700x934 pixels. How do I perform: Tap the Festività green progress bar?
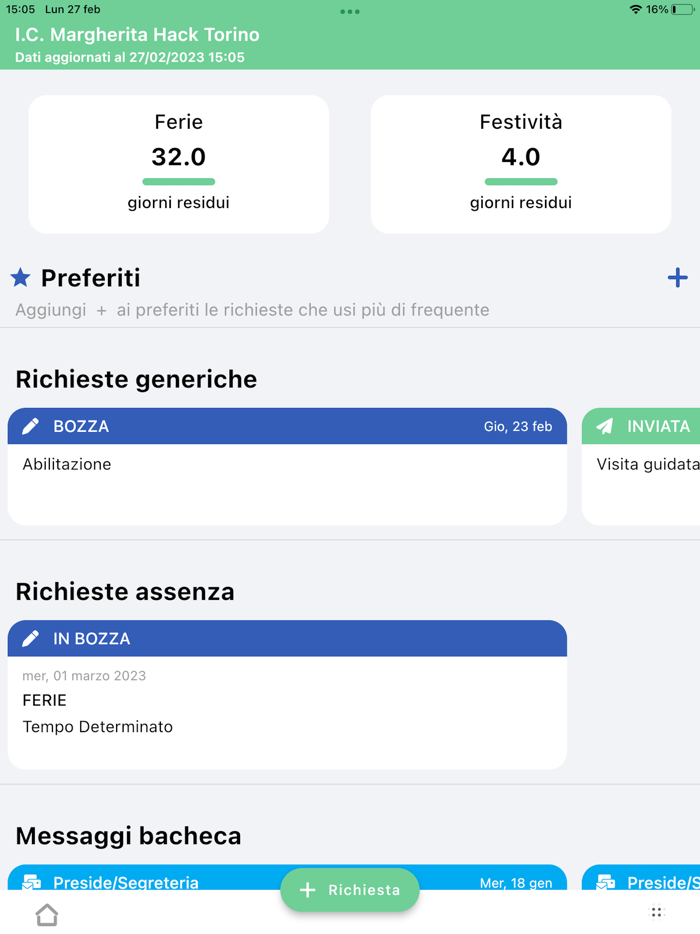tap(521, 182)
